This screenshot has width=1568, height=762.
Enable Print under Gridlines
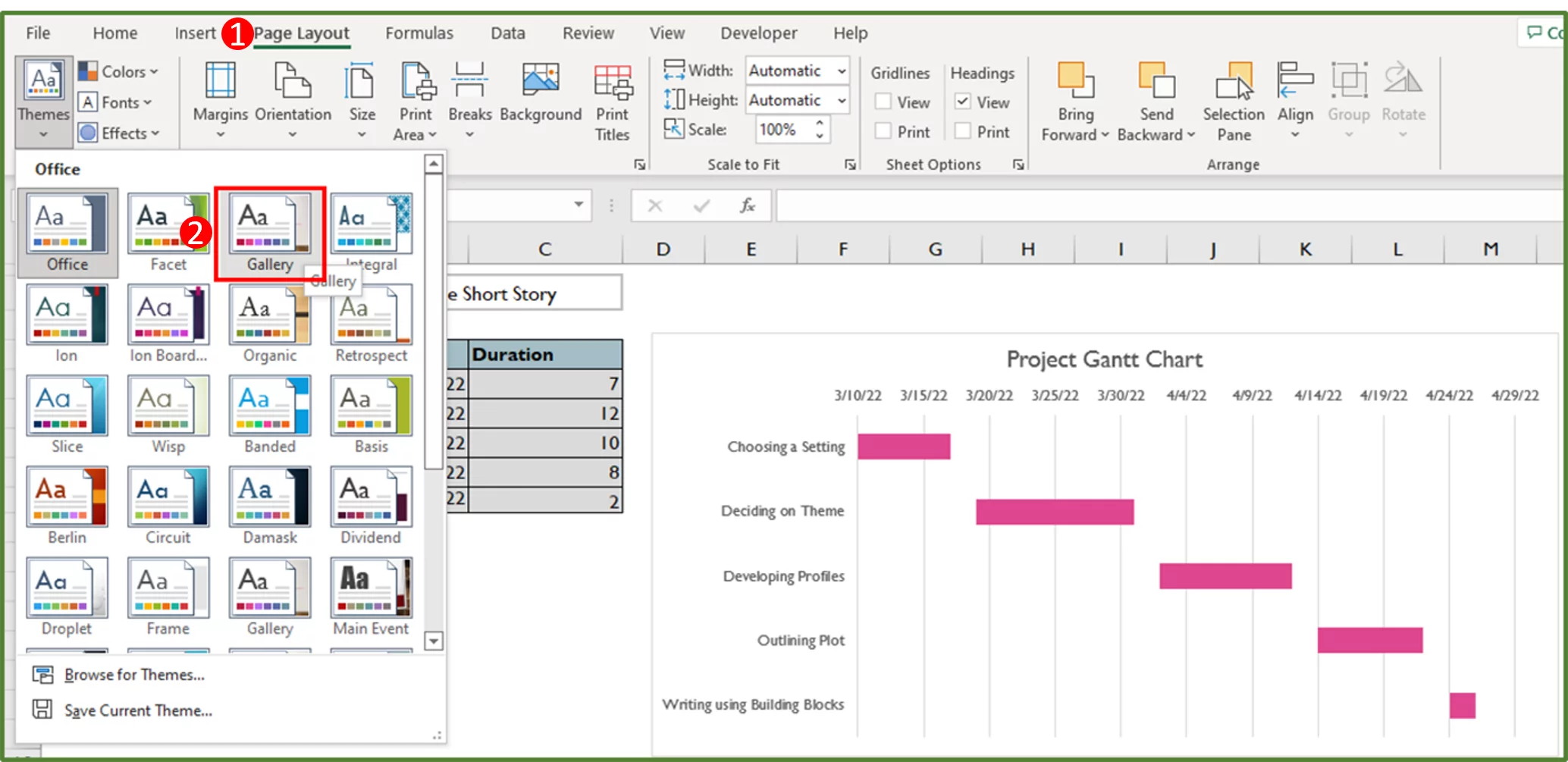[x=883, y=130]
